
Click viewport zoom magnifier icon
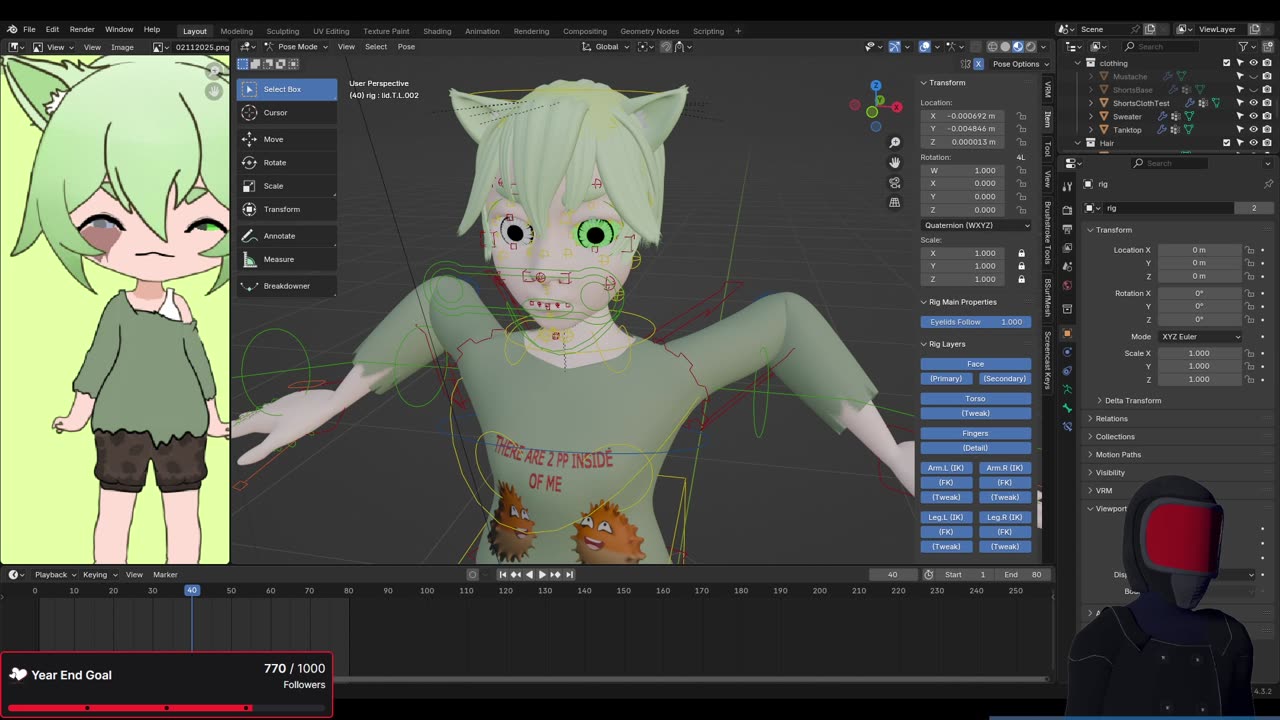[x=895, y=142]
